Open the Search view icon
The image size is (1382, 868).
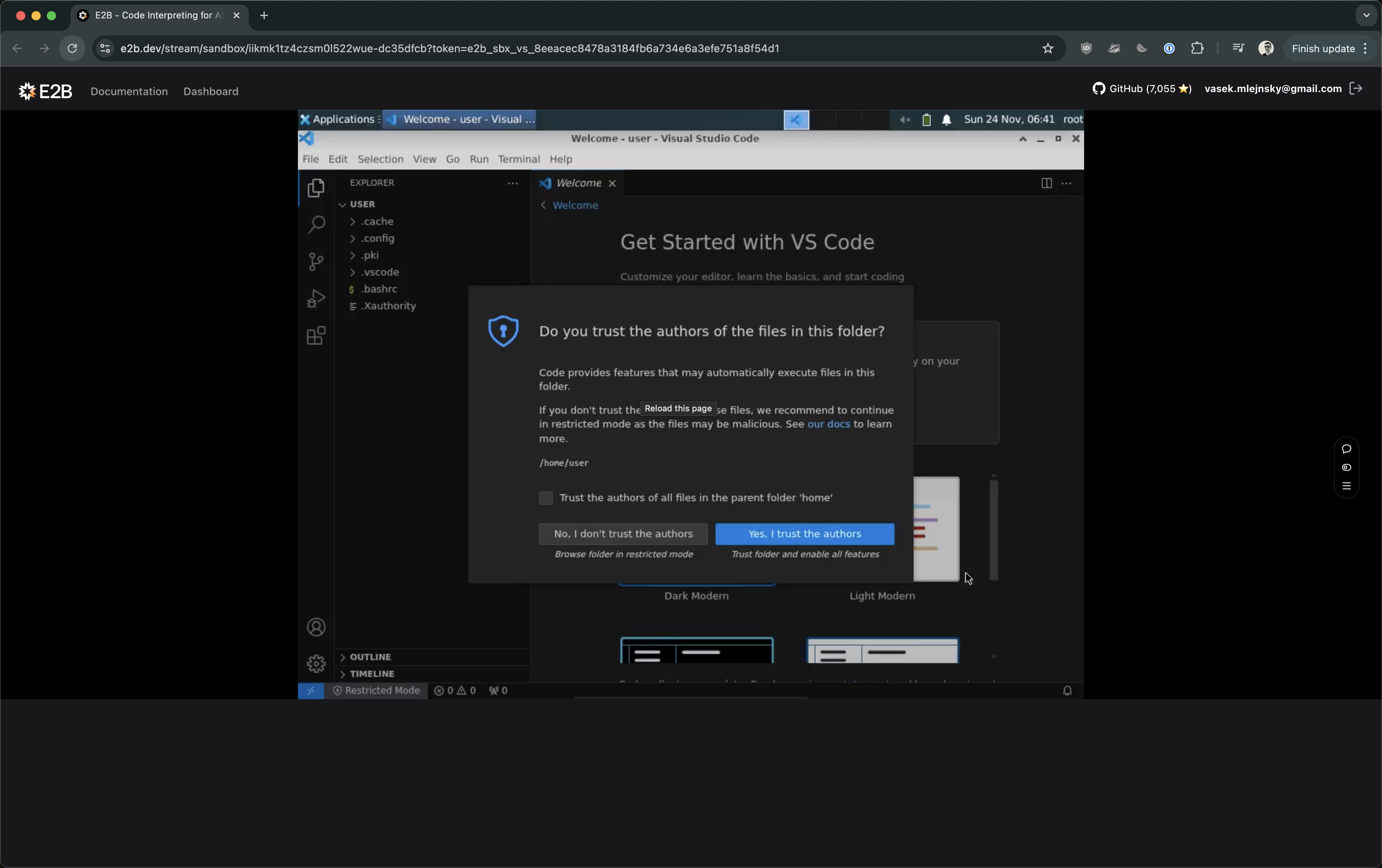pos(316,224)
